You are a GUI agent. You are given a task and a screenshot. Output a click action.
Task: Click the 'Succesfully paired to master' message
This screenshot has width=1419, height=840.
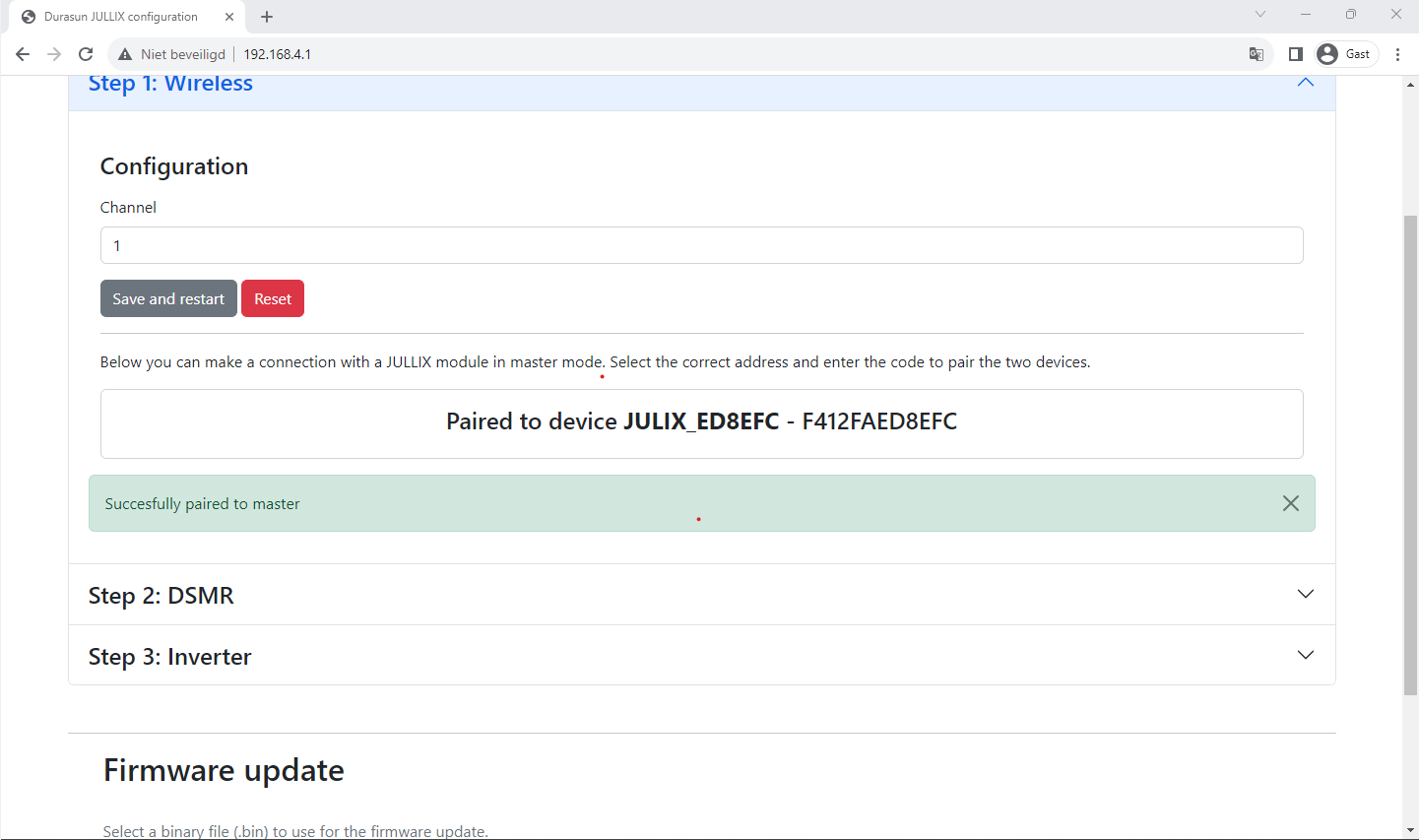pyautogui.click(x=202, y=503)
